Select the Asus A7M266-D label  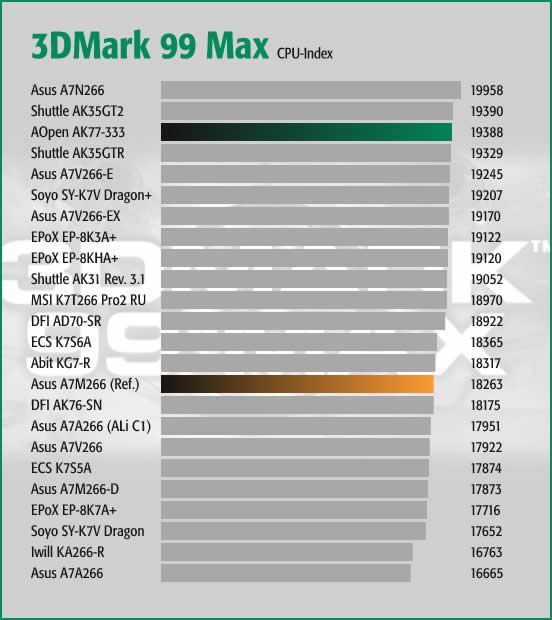point(75,489)
